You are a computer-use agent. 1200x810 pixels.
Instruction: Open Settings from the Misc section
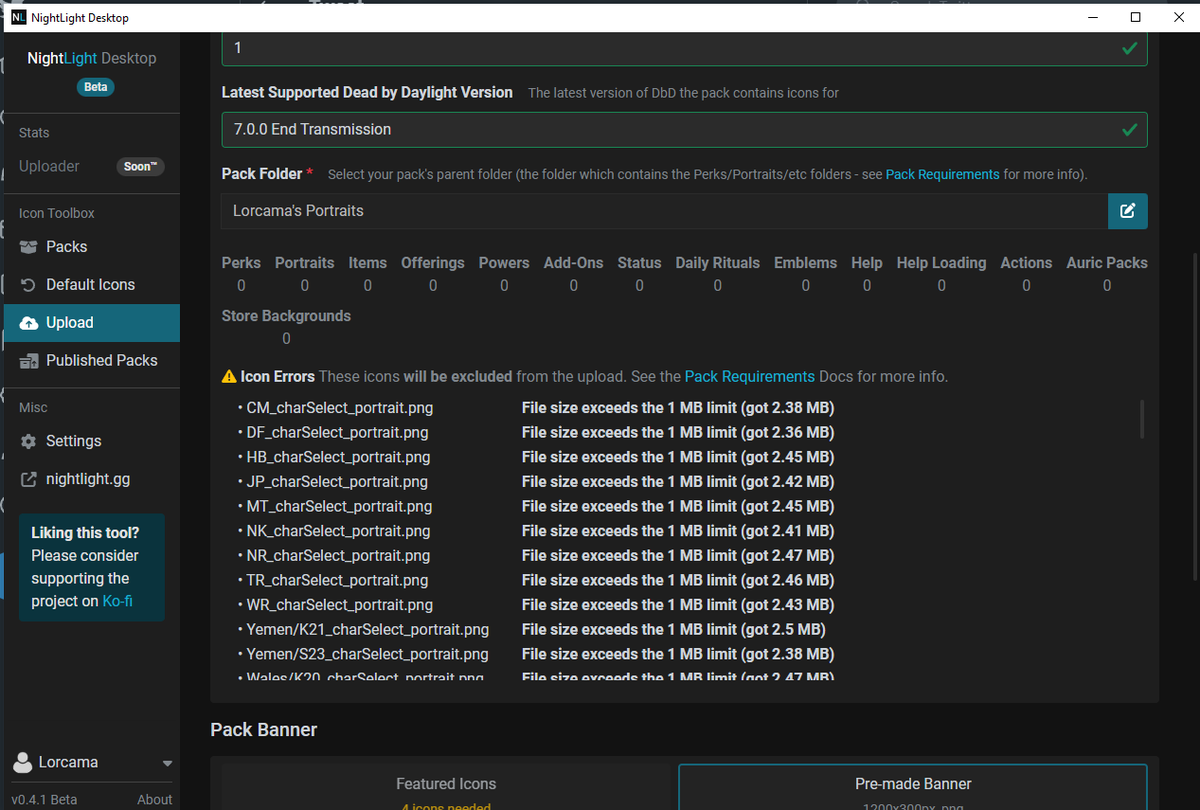click(x=90, y=441)
